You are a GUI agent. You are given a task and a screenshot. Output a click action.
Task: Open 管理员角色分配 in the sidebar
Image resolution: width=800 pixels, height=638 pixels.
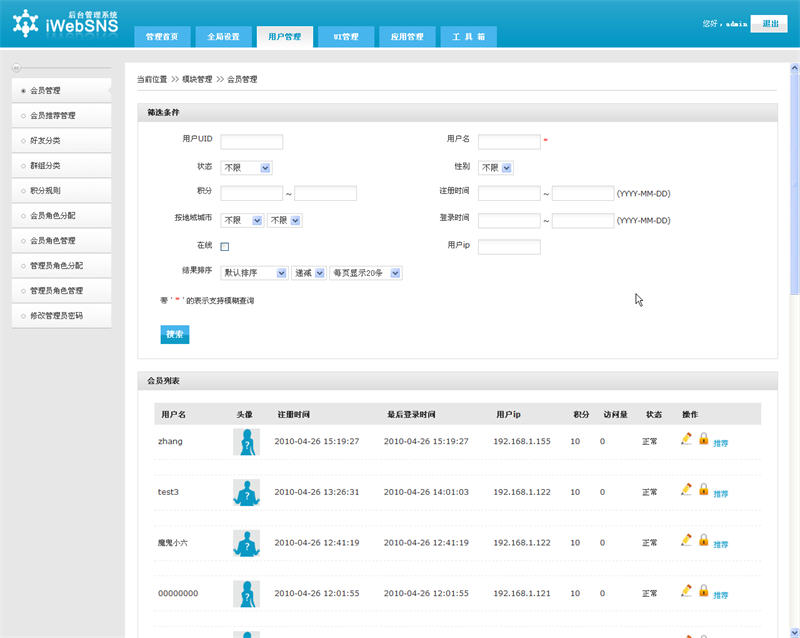click(61, 265)
